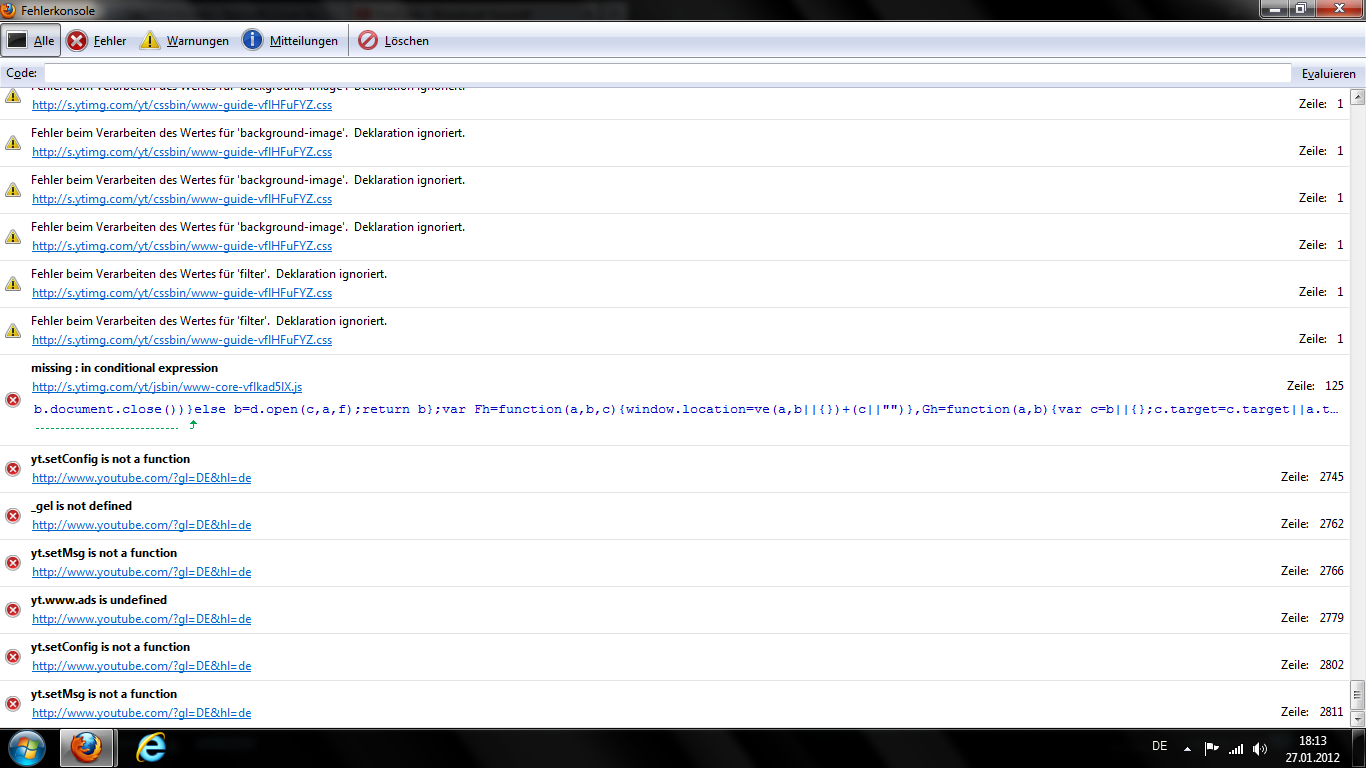Screen dimensions: 1366x768
Task: Click the Action Center flag icon
Action: click(1211, 748)
